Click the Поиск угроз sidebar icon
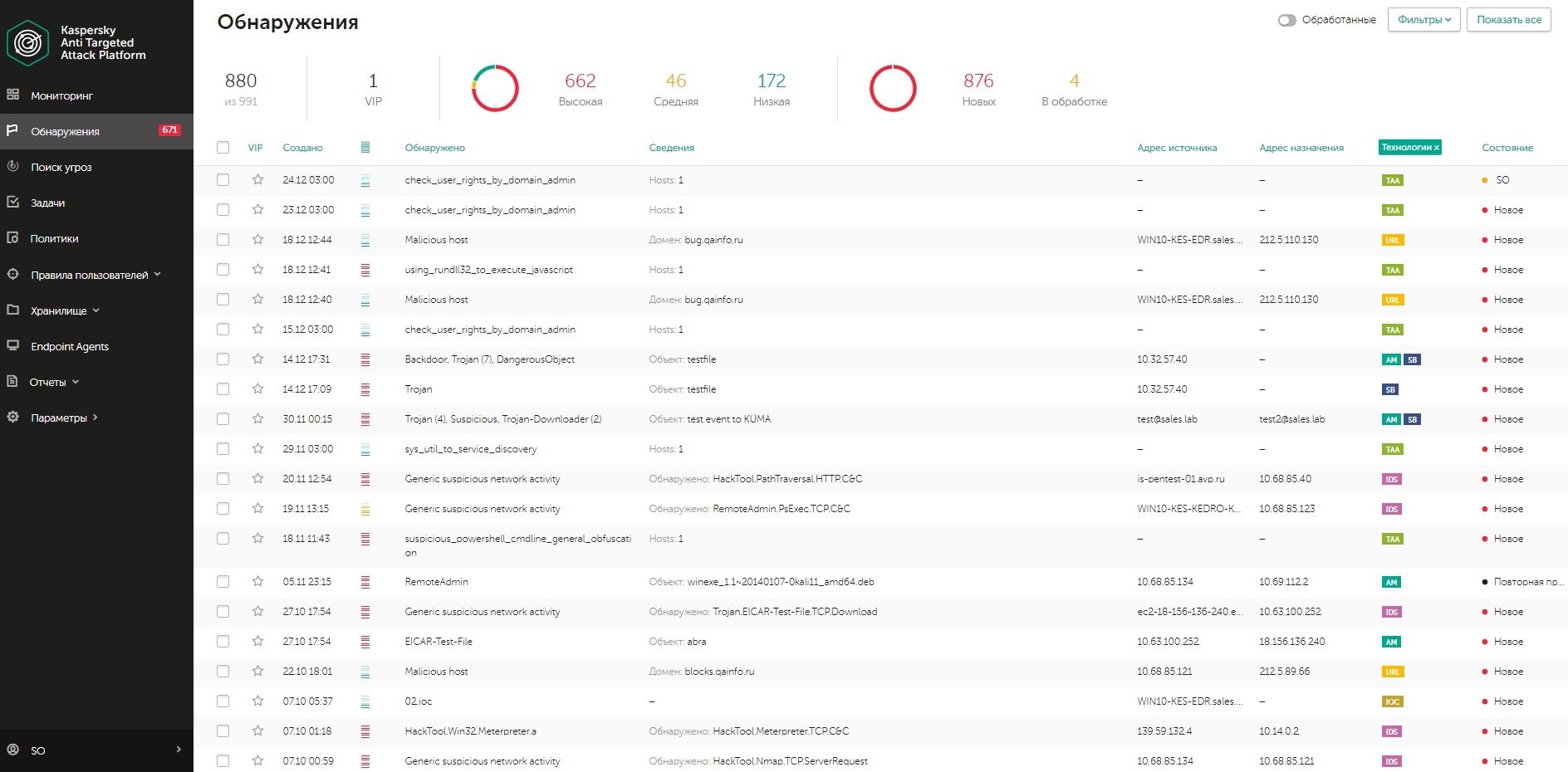This screenshot has width=1568, height=772. (13, 166)
